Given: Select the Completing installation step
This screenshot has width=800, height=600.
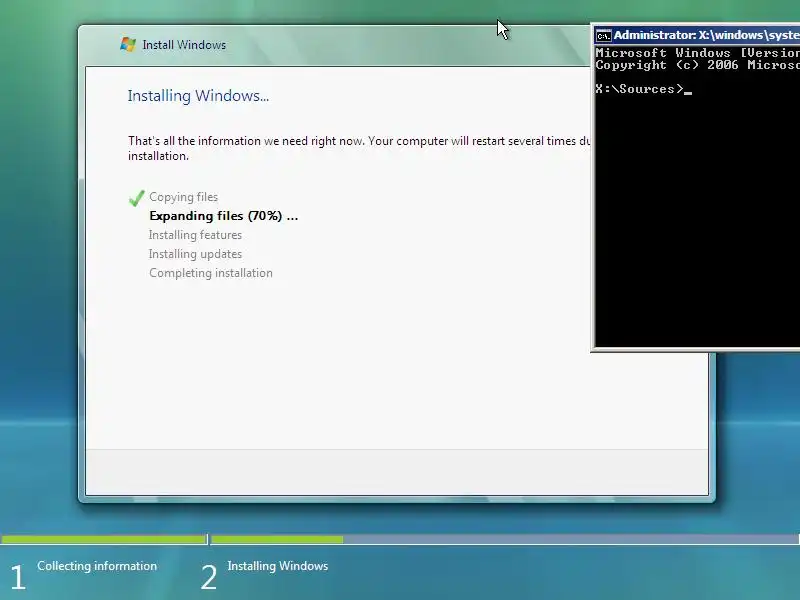Looking at the screenshot, I should (x=211, y=272).
